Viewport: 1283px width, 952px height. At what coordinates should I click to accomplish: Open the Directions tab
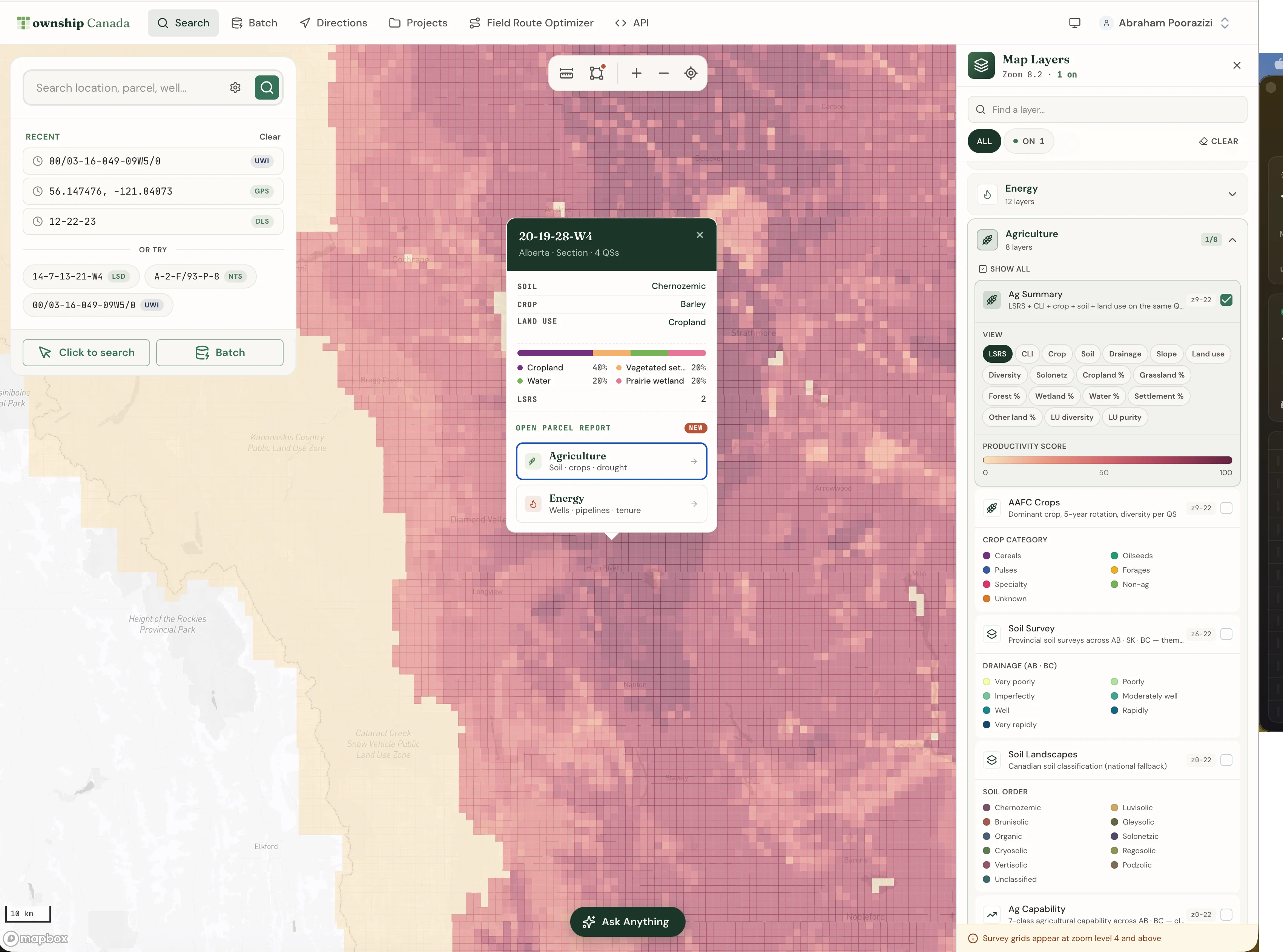(x=333, y=23)
